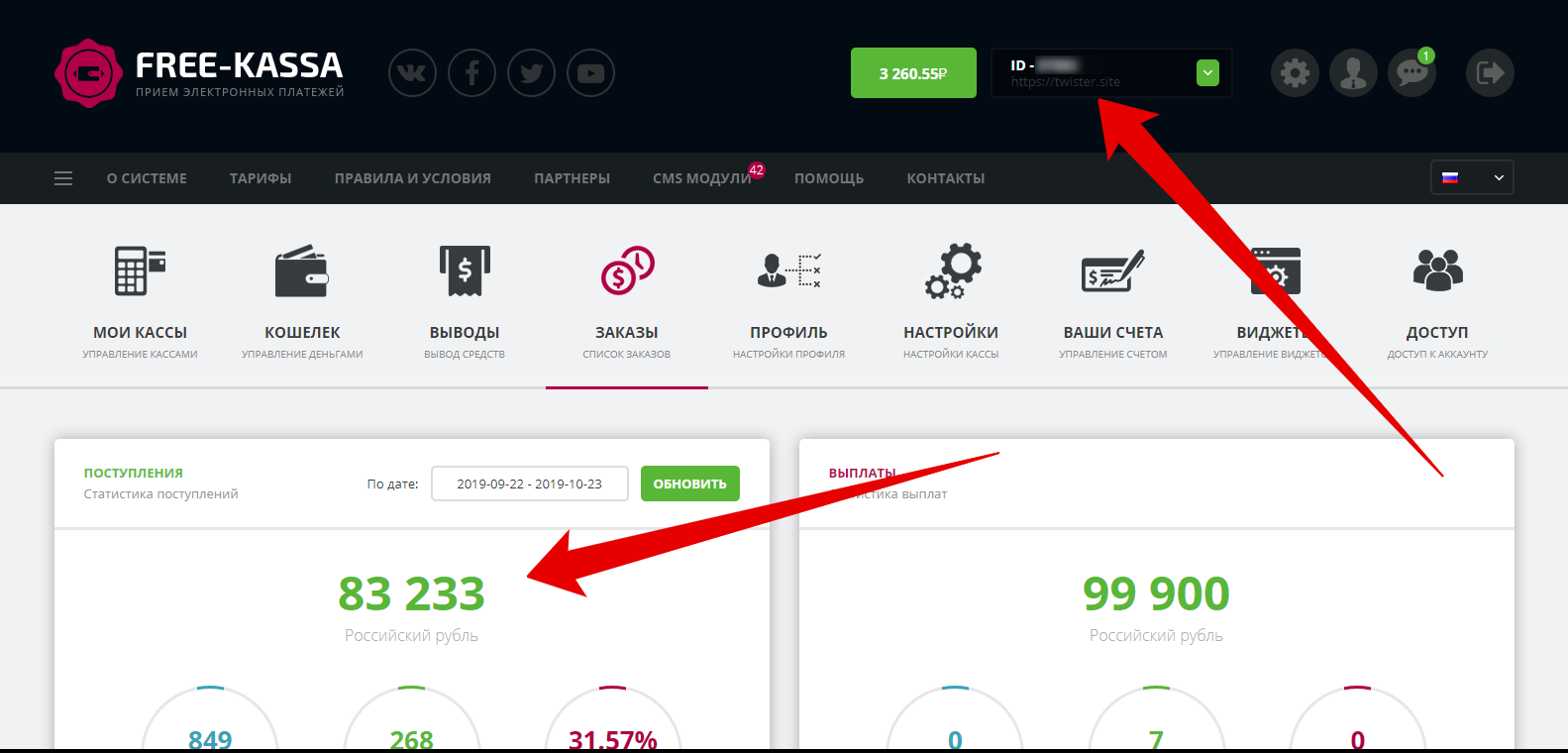Screen dimensions: 1568x753
Task: Open the user profile icon in header
Action: [1353, 73]
